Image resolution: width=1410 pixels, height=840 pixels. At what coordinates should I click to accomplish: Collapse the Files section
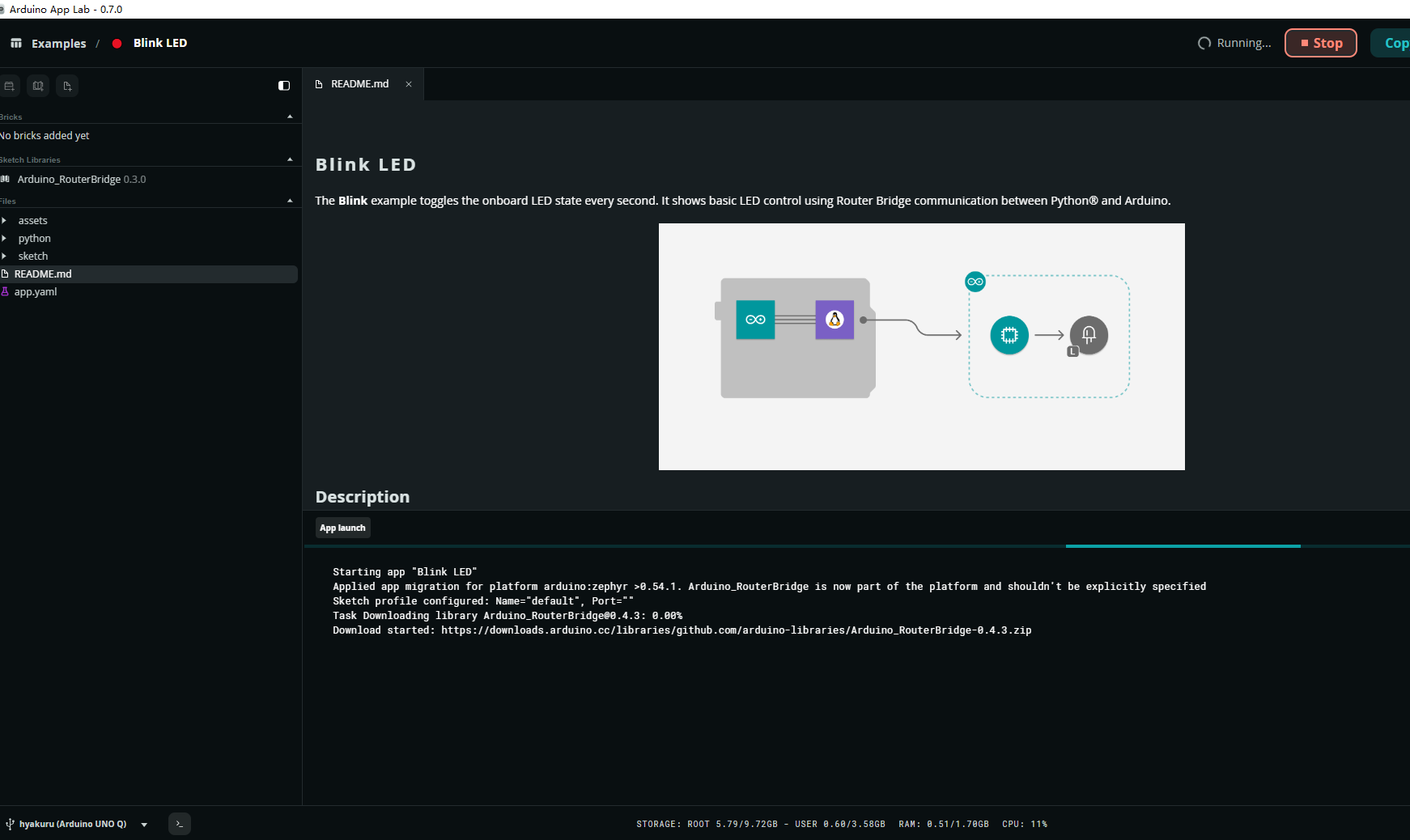(290, 201)
